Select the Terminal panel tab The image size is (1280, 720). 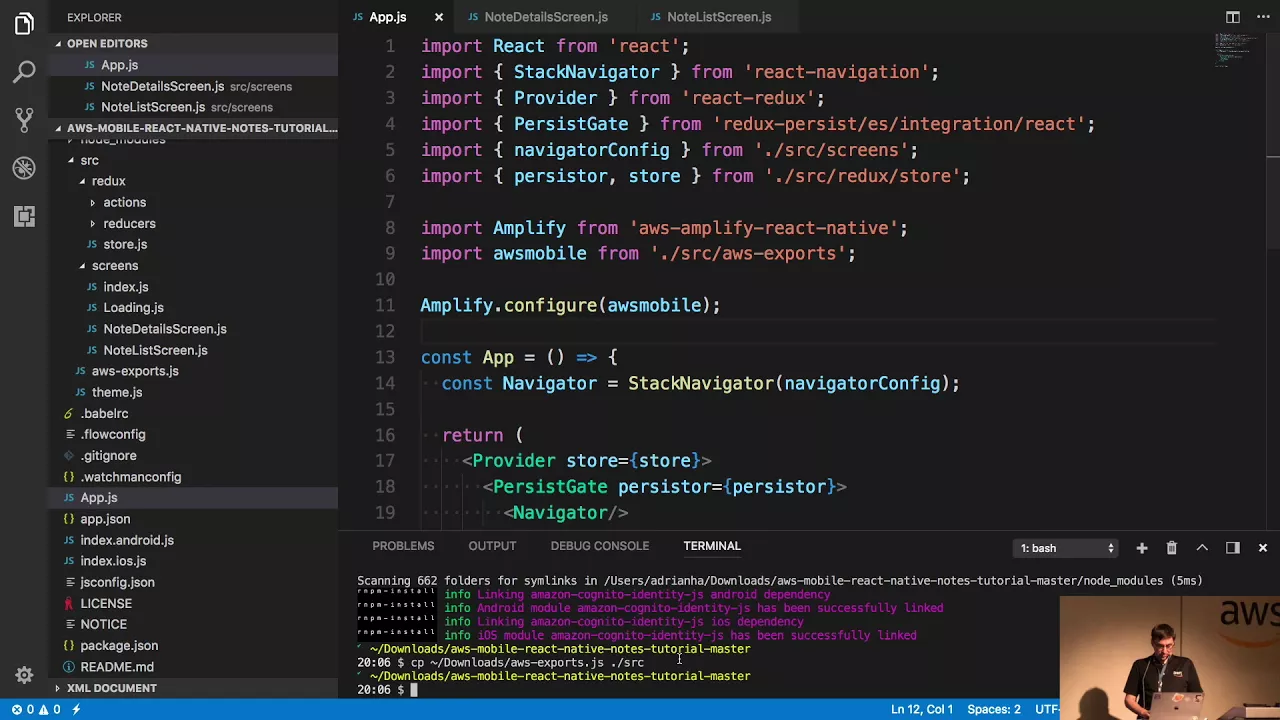click(712, 546)
